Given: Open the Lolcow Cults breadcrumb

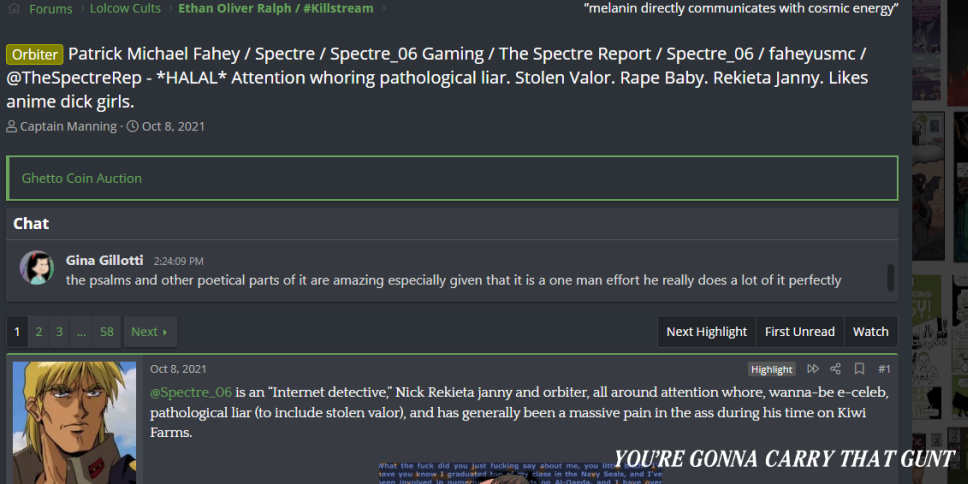Looking at the screenshot, I should coord(123,9).
